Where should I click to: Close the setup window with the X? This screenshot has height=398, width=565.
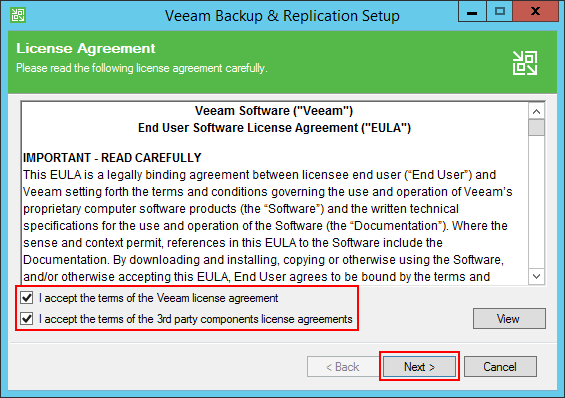pyautogui.click(x=535, y=12)
